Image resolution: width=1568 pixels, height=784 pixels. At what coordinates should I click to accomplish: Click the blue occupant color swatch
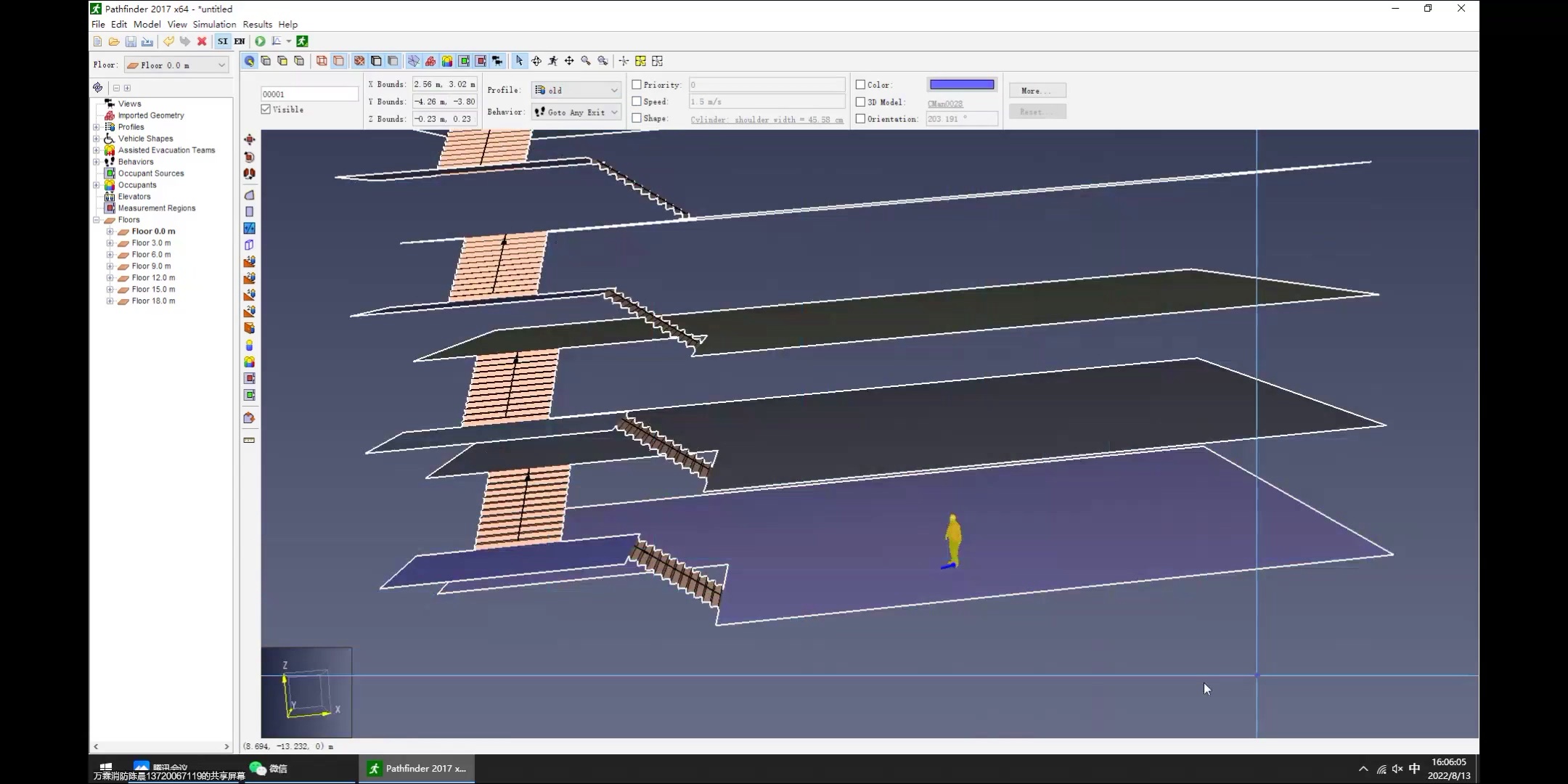962,85
